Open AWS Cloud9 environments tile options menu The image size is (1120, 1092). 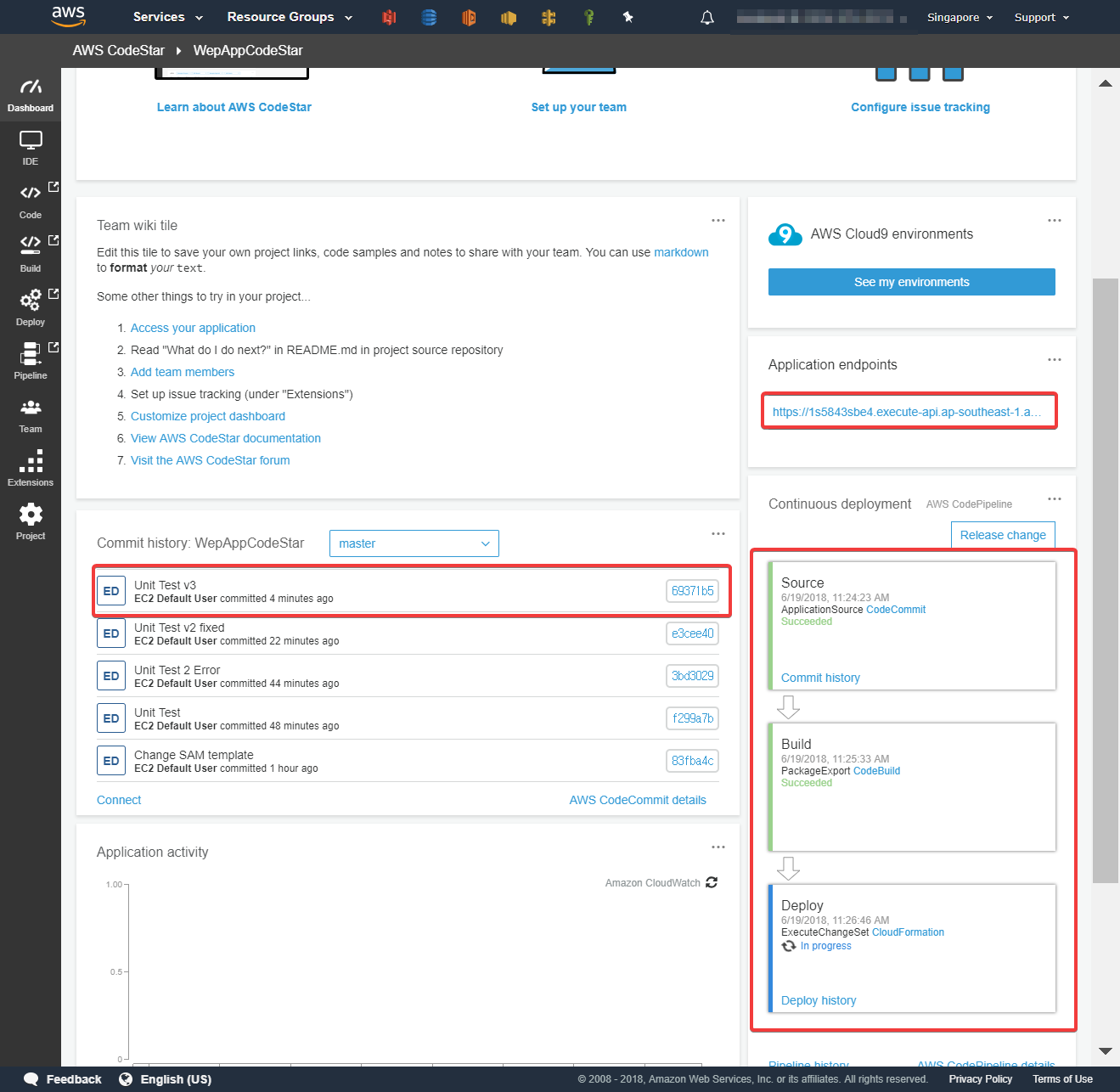[x=1055, y=221]
